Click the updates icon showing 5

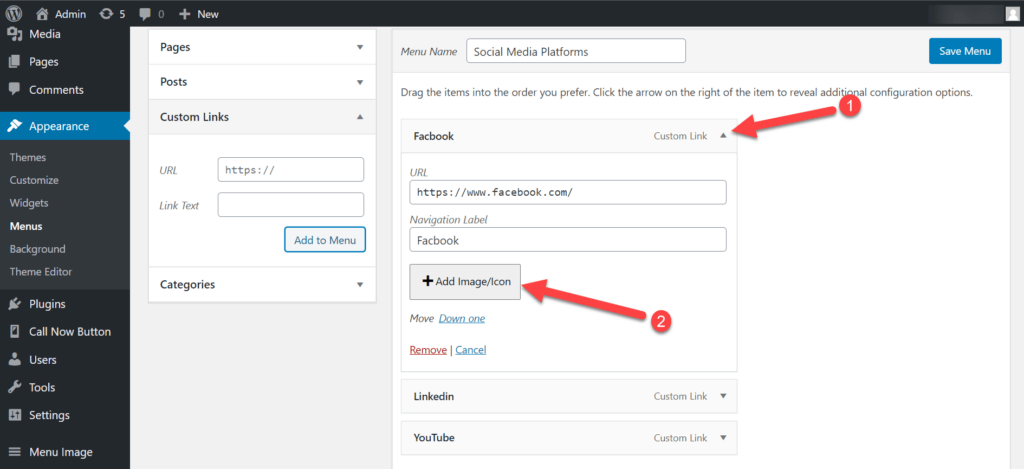click(x=105, y=13)
